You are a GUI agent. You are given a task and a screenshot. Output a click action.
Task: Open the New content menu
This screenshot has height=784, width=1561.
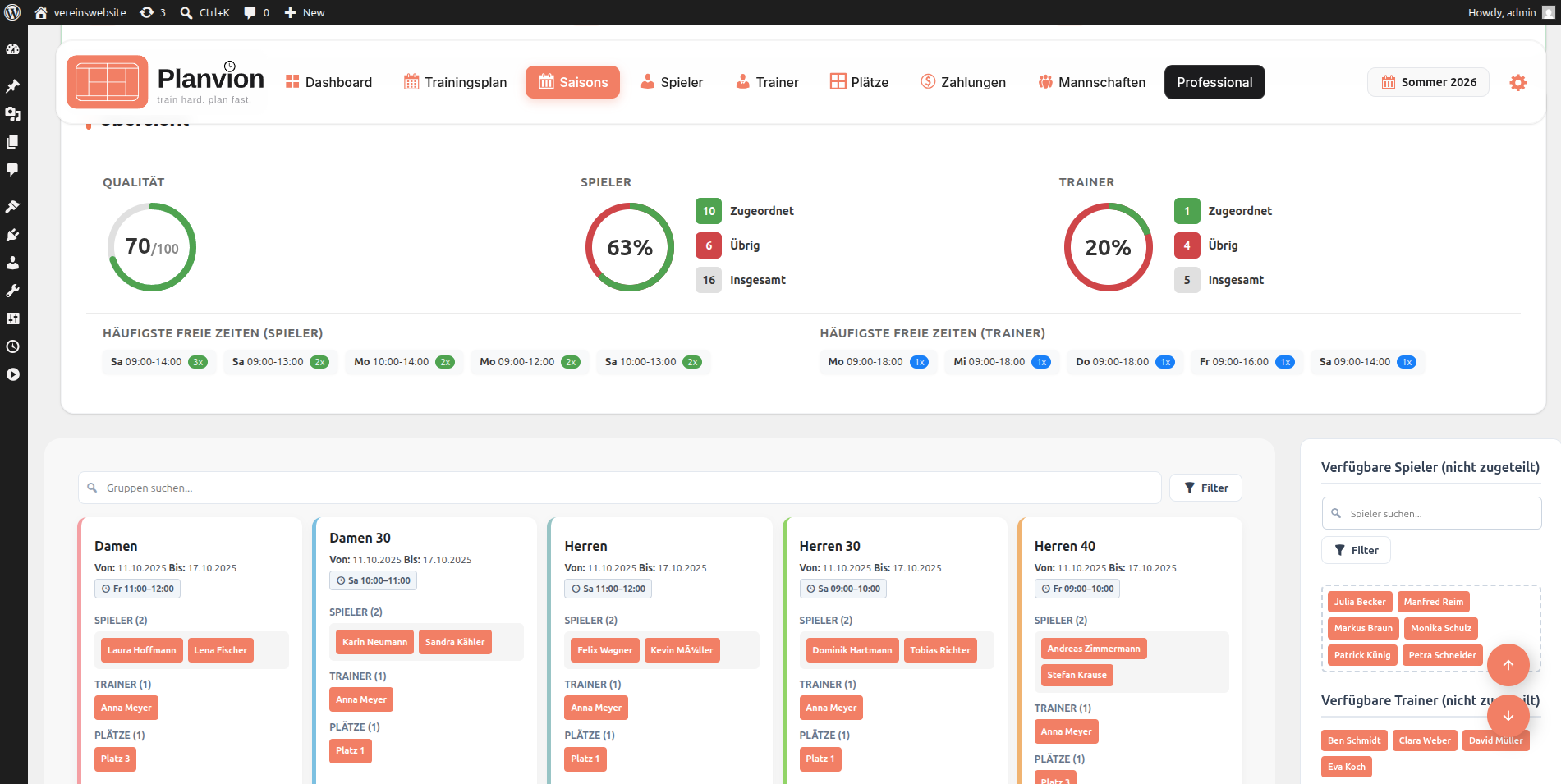click(x=305, y=12)
